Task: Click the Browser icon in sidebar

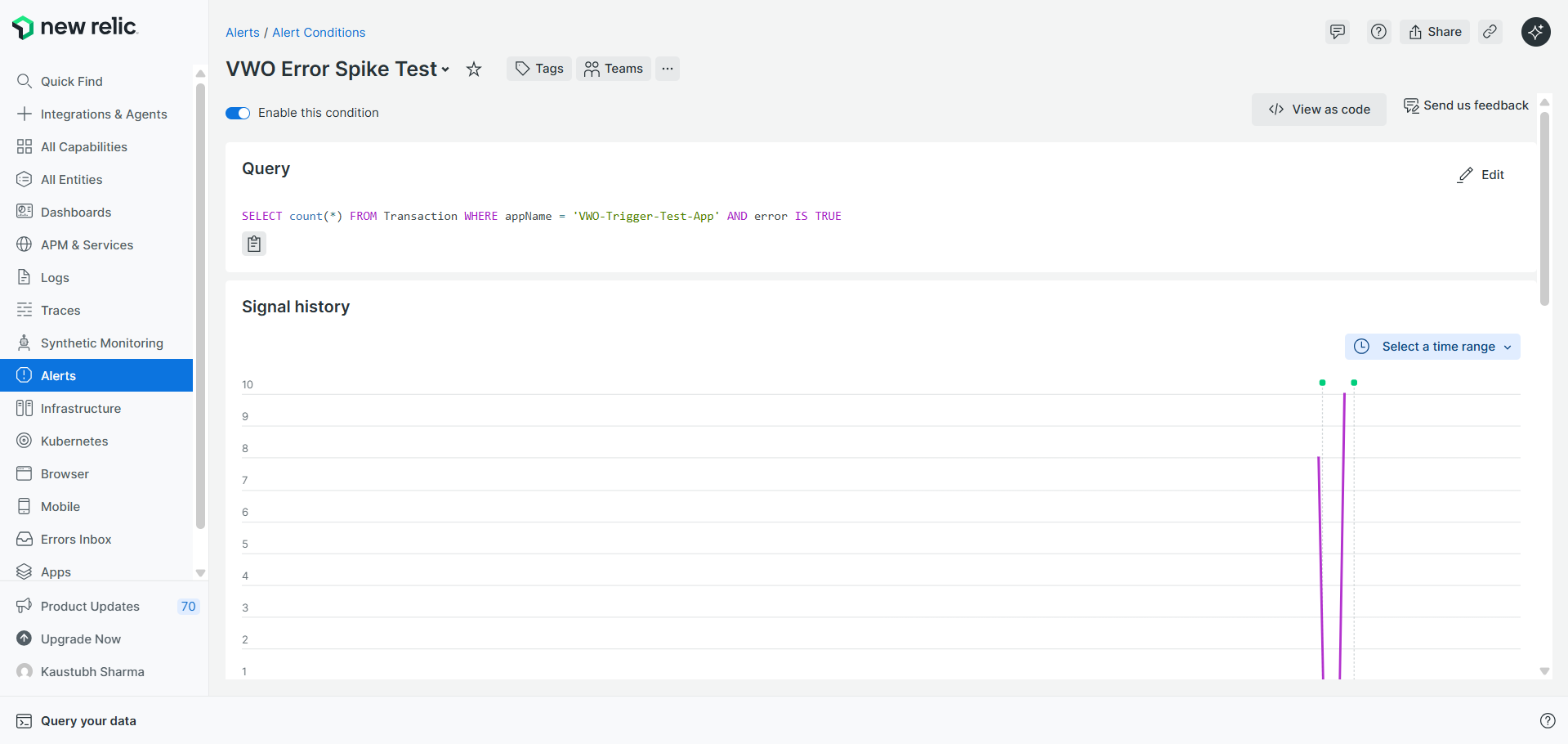Action: pyautogui.click(x=25, y=473)
